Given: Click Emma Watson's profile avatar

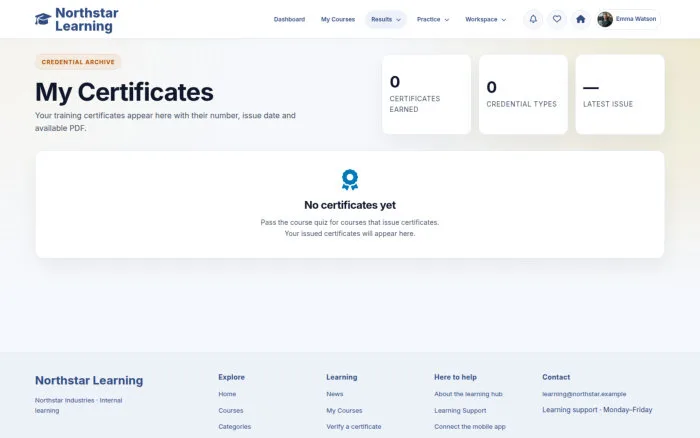Looking at the screenshot, I should click(605, 19).
